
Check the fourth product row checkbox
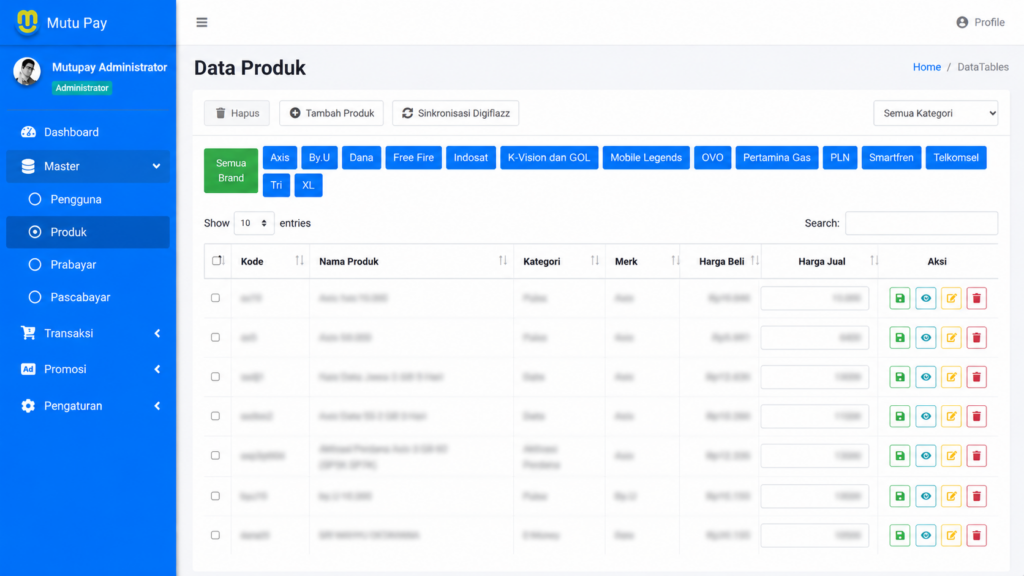(x=215, y=416)
